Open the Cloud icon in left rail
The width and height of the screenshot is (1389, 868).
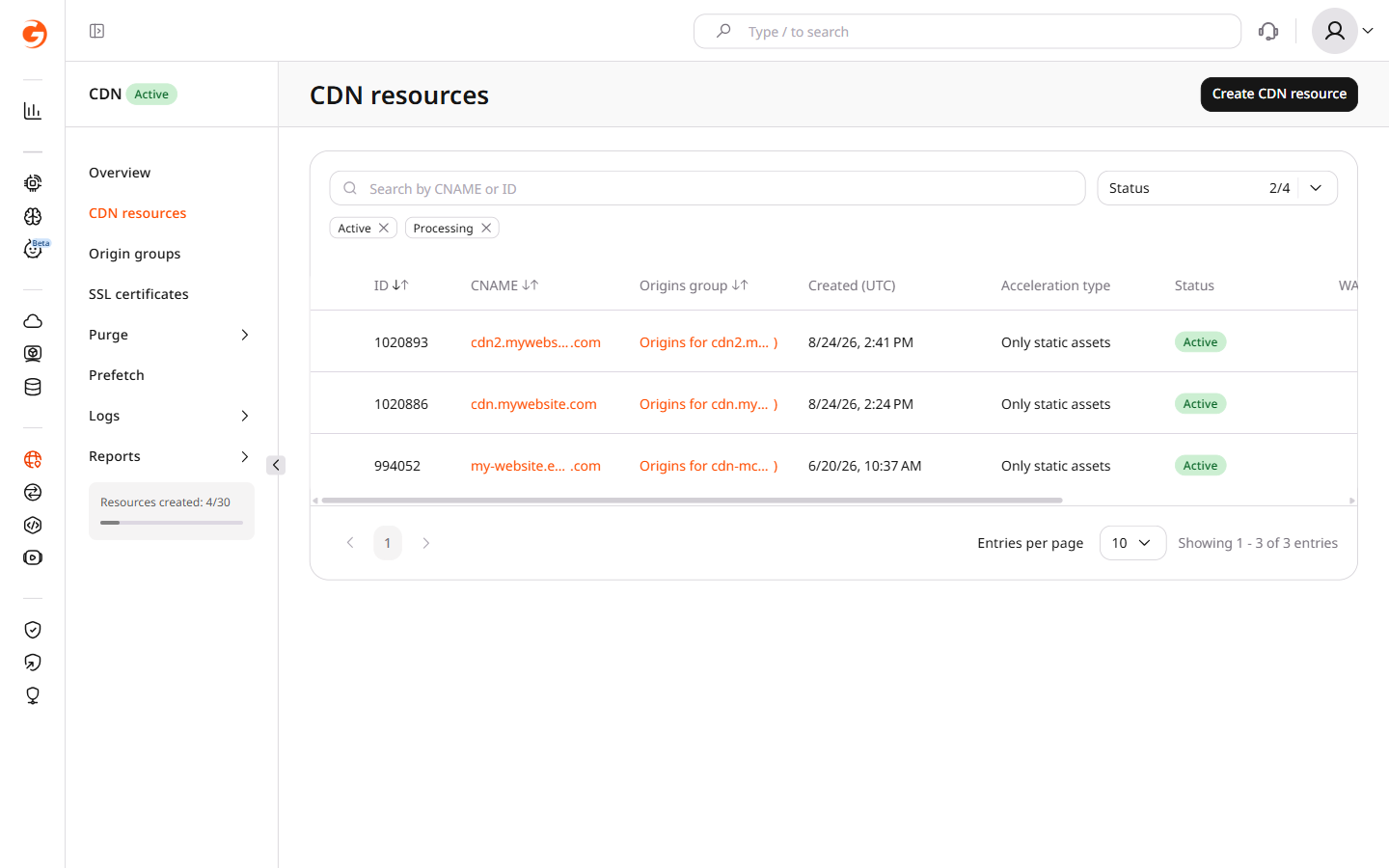33,321
